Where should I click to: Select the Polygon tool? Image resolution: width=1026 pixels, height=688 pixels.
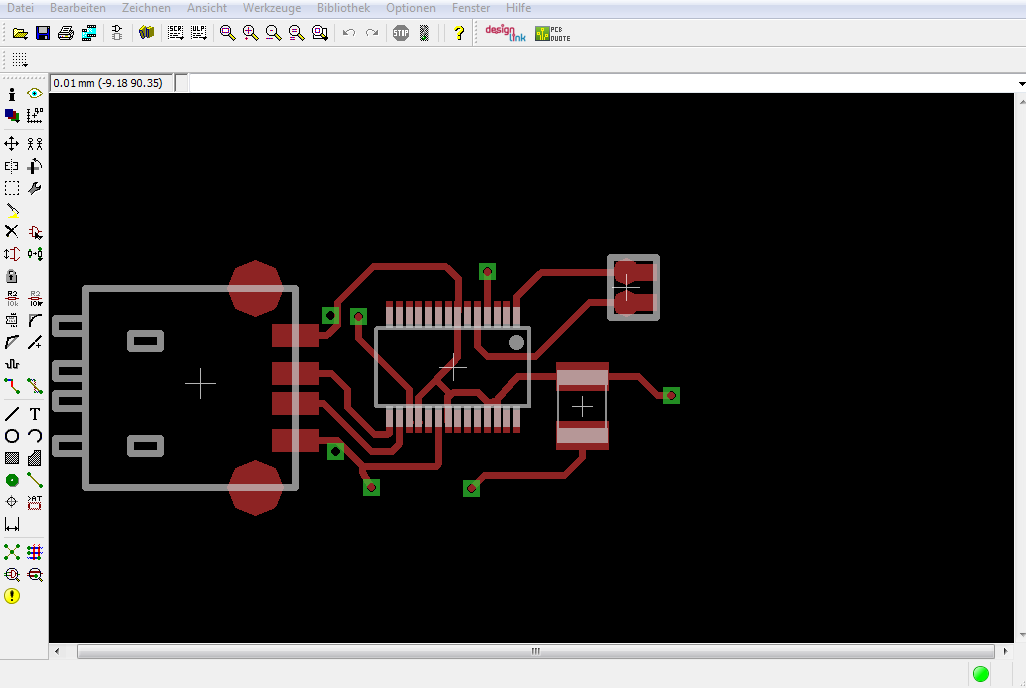(35, 458)
